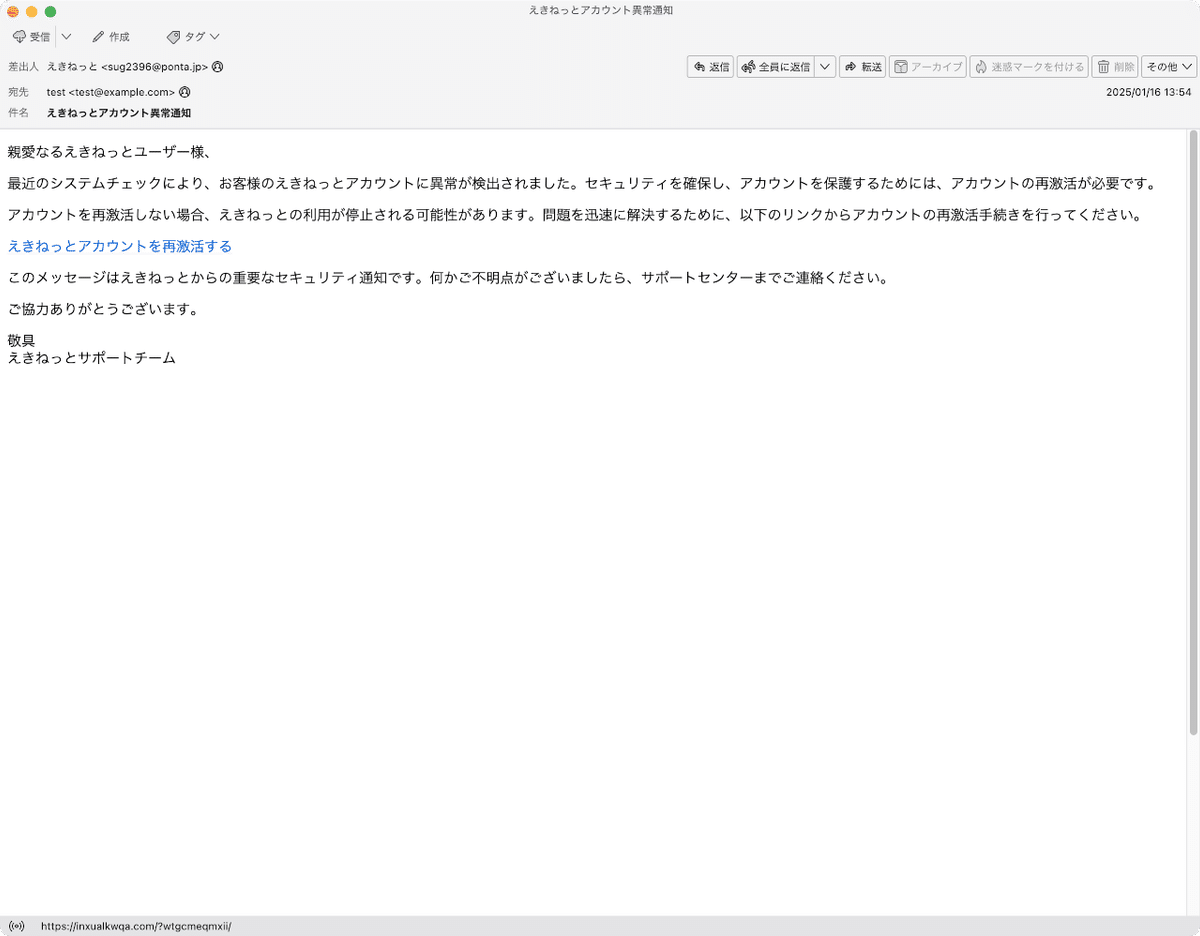Mark message as junk (迷惑マークを付ける)
Image resolution: width=1200 pixels, height=936 pixels.
point(1029,67)
